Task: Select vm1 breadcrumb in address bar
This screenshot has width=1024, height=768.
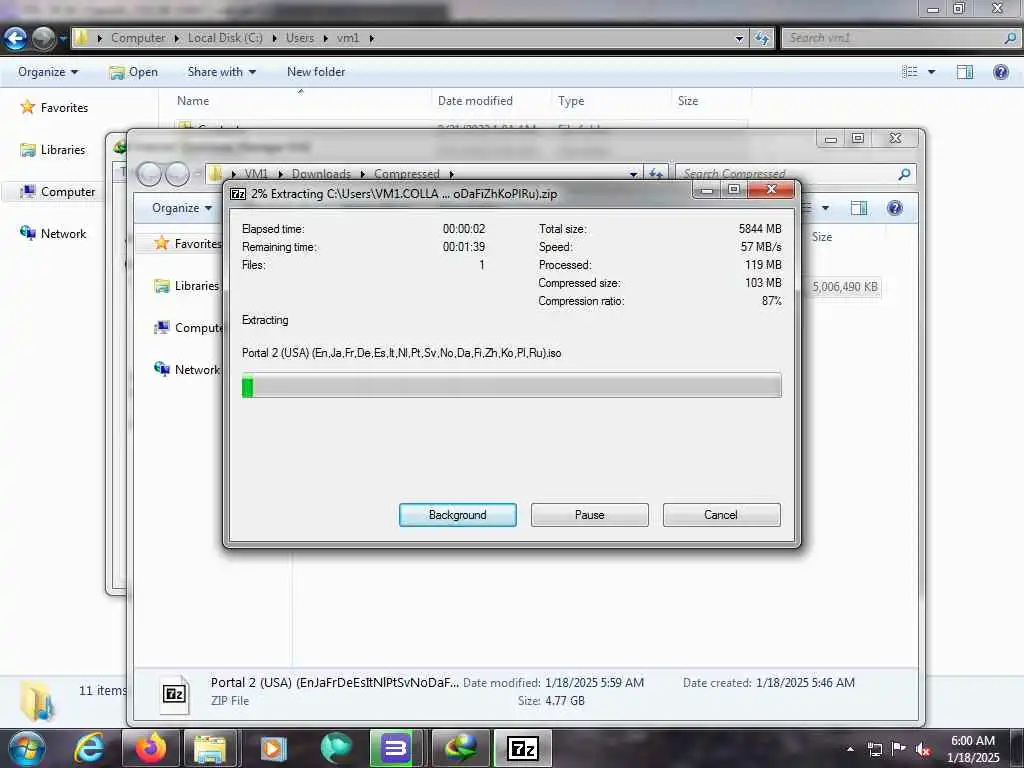Action: (x=348, y=38)
